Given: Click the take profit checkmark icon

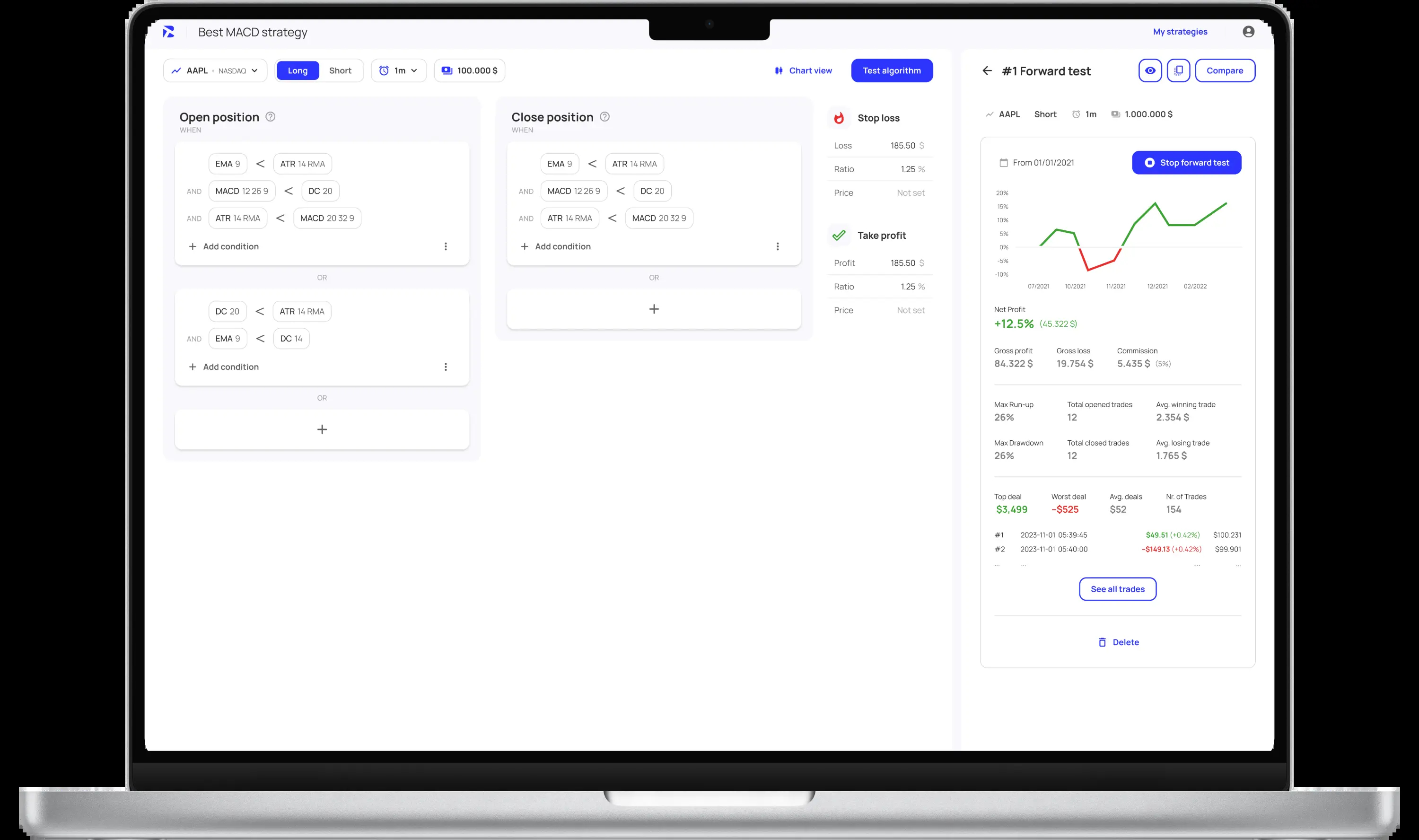Looking at the screenshot, I should pyautogui.click(x=840, y=235).
